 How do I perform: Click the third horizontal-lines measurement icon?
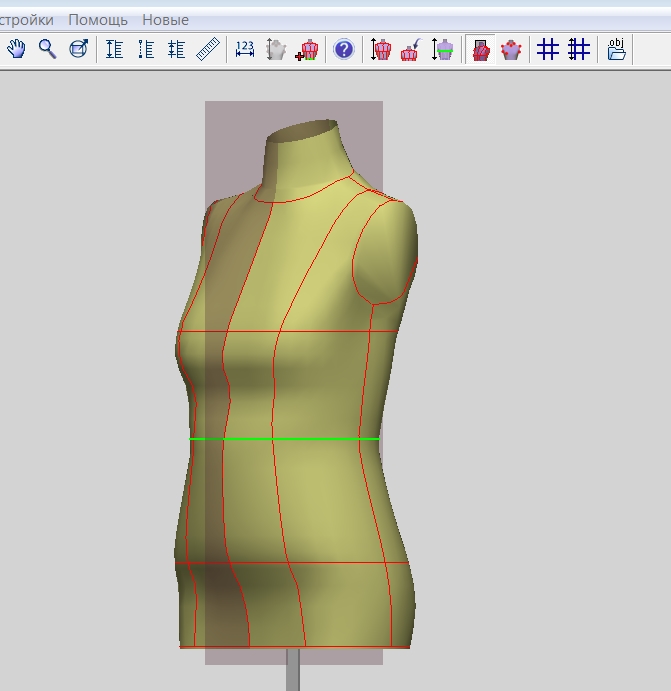tap(177, 49)
